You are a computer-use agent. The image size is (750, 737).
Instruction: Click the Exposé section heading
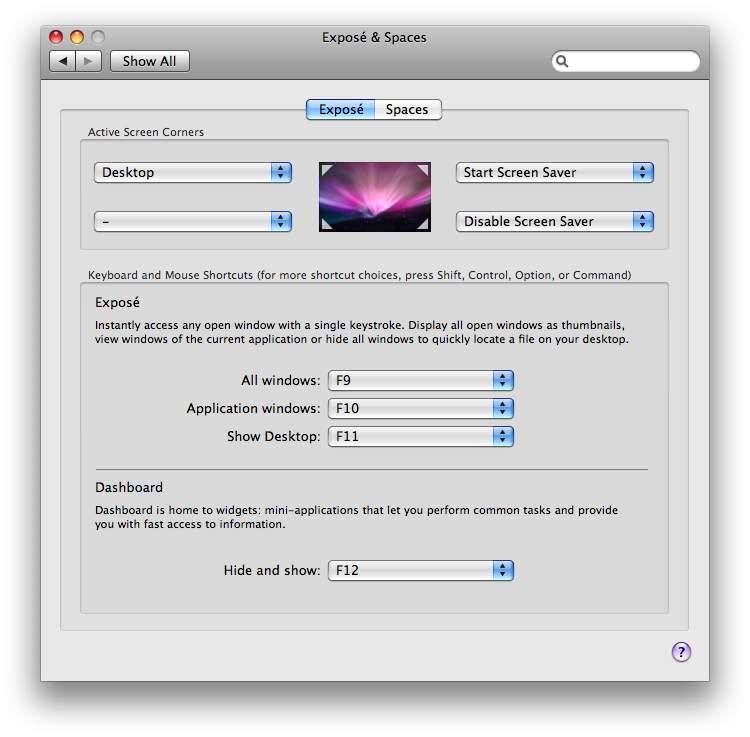(x=117, y=302)
